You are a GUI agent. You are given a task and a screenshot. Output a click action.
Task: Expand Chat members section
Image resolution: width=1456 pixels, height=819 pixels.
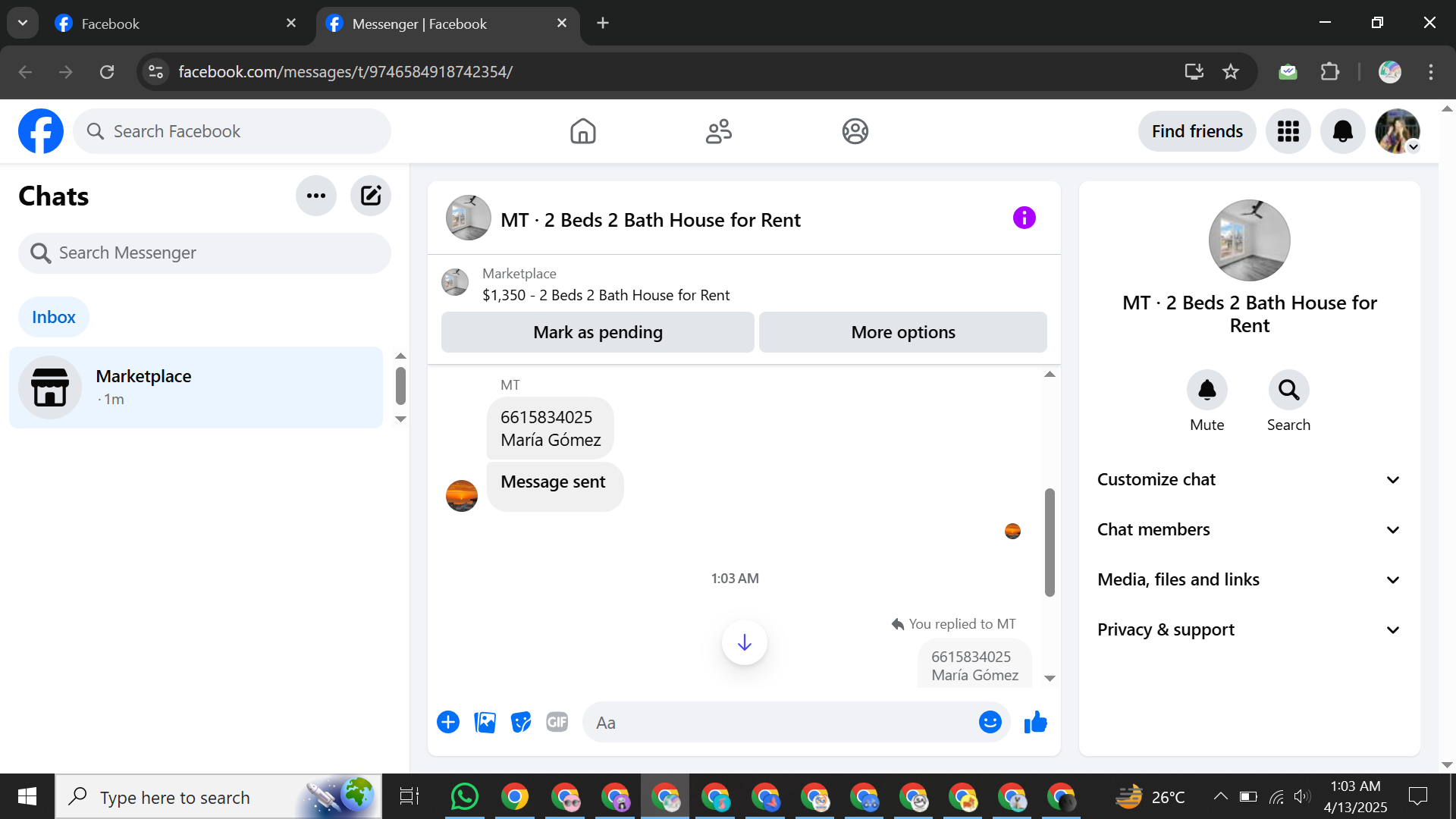click(1249, 529)
